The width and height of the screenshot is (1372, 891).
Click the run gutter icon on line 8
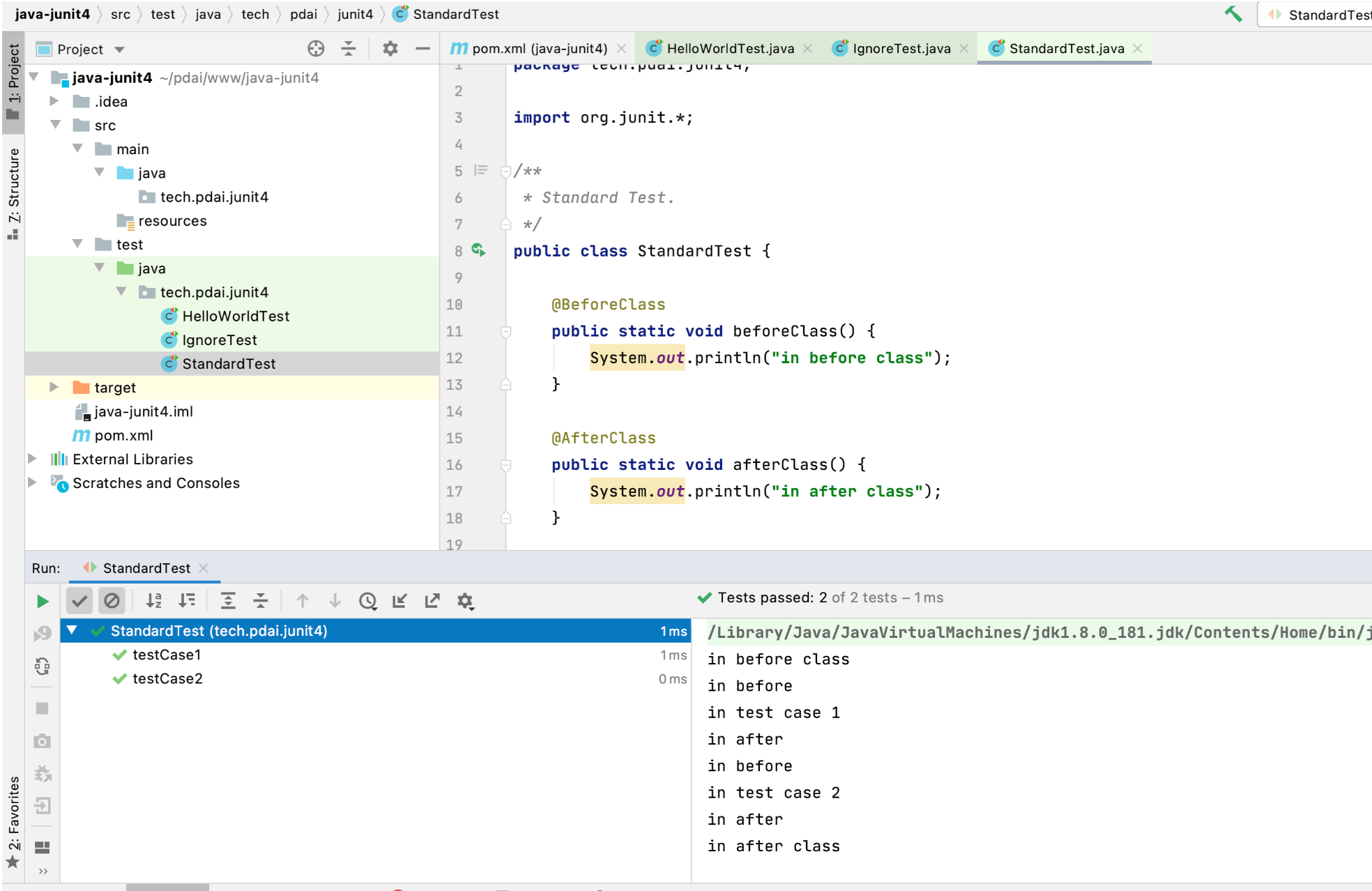(x=478, y=250)
